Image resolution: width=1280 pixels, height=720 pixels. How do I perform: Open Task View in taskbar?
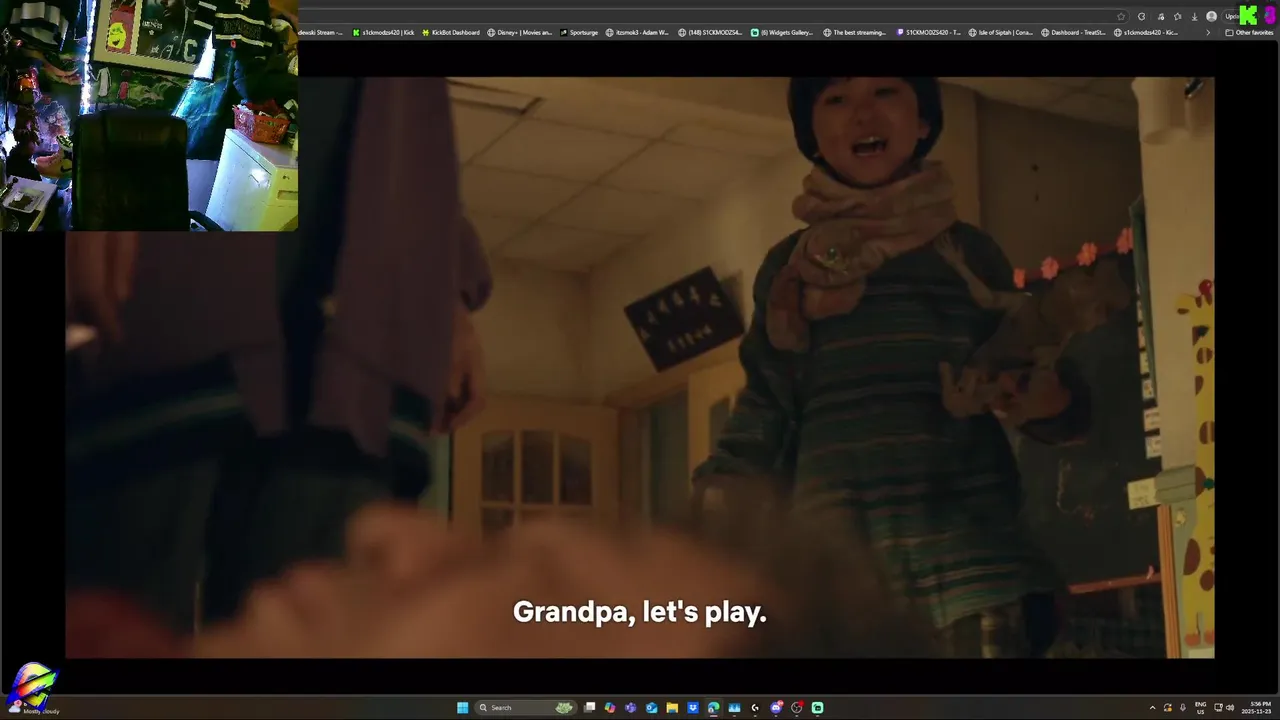pyautogui.click(x=589, y=708)
